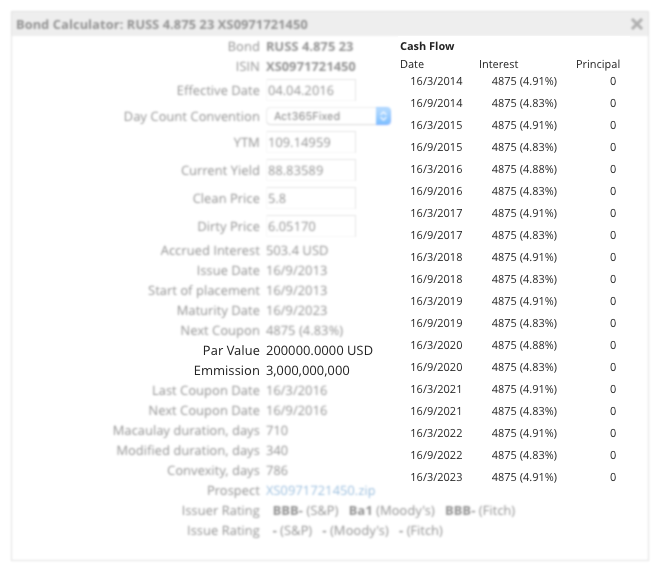Open the Day Count Convention dropdown
Screen dimensions: 660x572
(328, 116)
